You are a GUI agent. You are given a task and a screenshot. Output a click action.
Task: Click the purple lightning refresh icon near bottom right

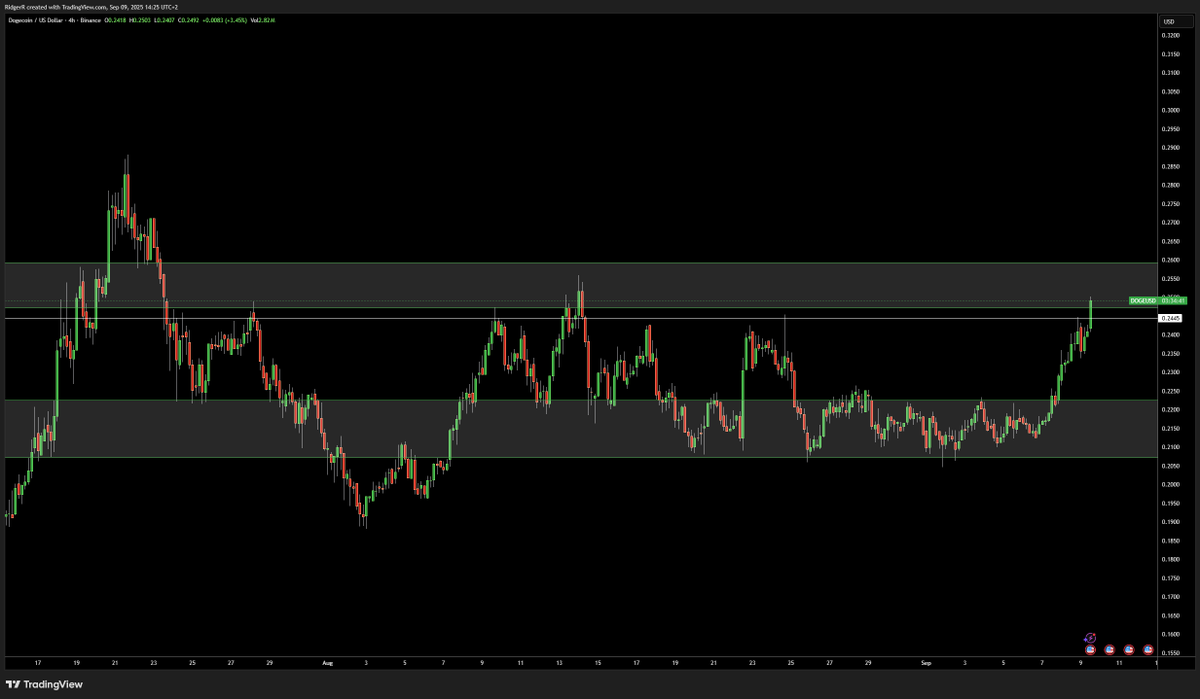(x=1090, y=638)
